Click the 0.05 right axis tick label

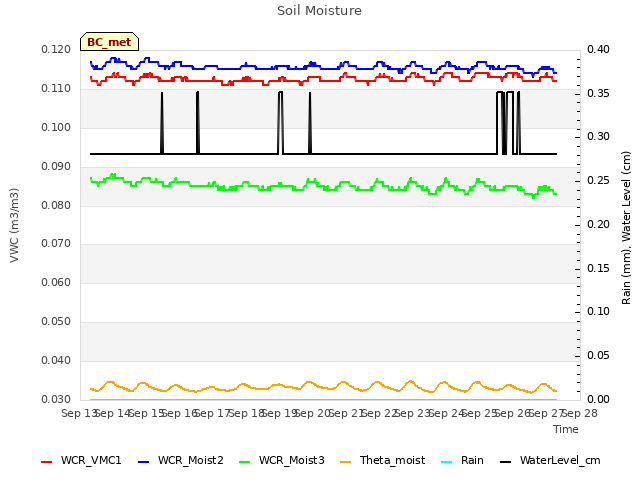[598, 356]
